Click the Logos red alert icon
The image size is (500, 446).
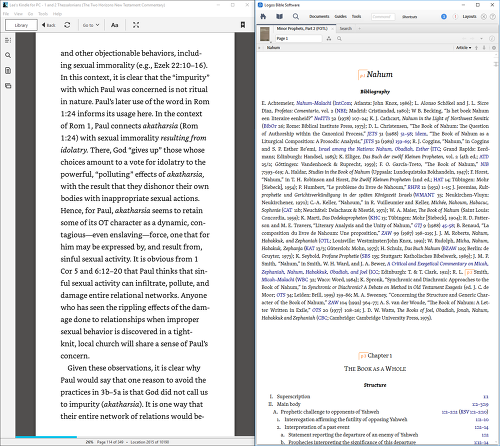click(x=455, y=16)
